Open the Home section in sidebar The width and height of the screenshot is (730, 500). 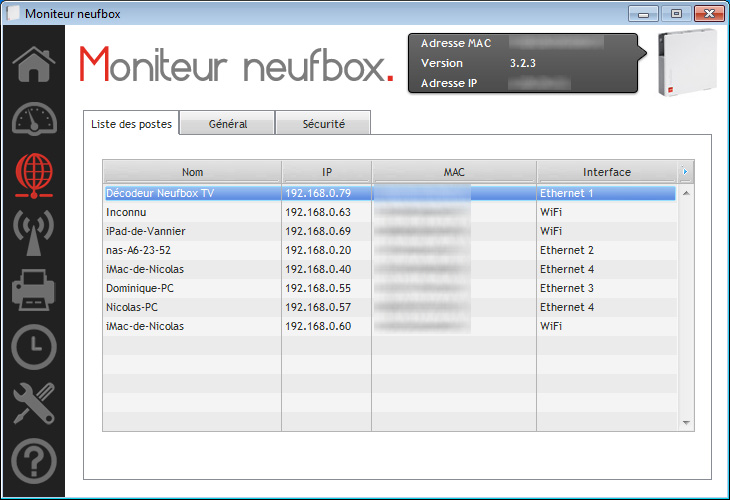tap(33, 63)
